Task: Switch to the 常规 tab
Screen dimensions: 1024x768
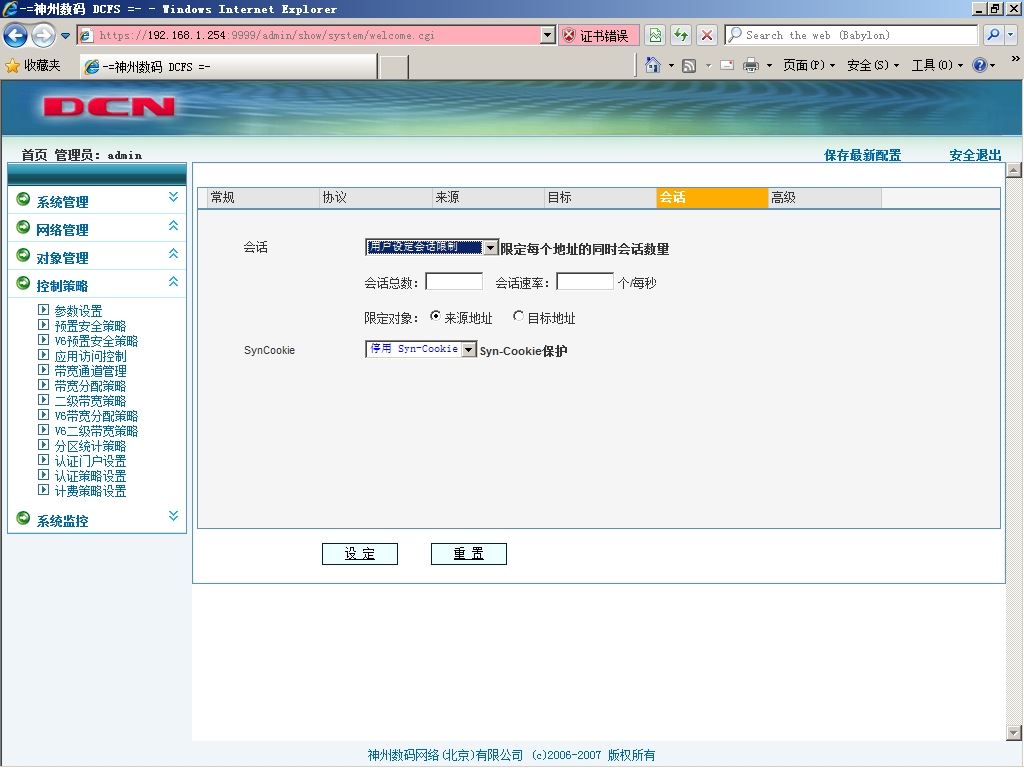Action: click(264, 198)
